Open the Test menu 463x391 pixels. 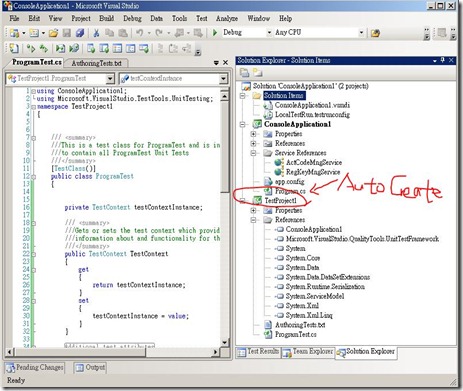click(202, 18)
